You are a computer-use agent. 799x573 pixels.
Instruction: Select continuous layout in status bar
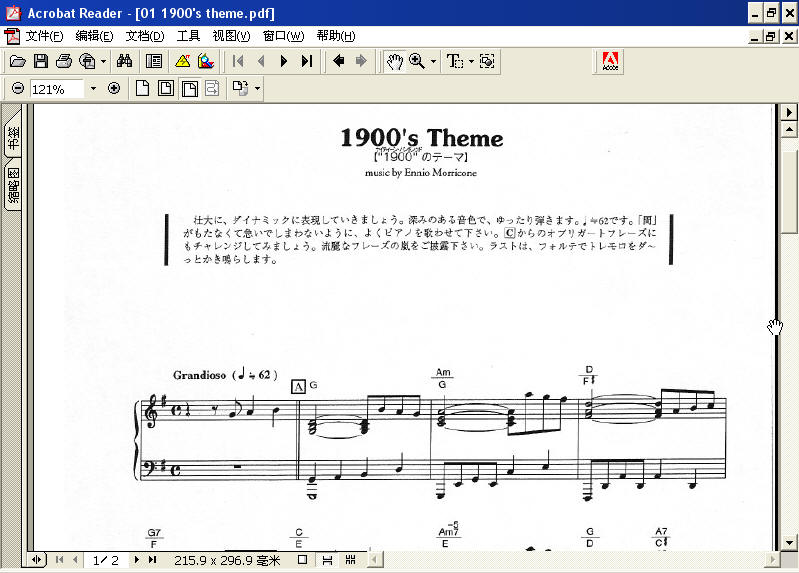[x=327, y=560]
